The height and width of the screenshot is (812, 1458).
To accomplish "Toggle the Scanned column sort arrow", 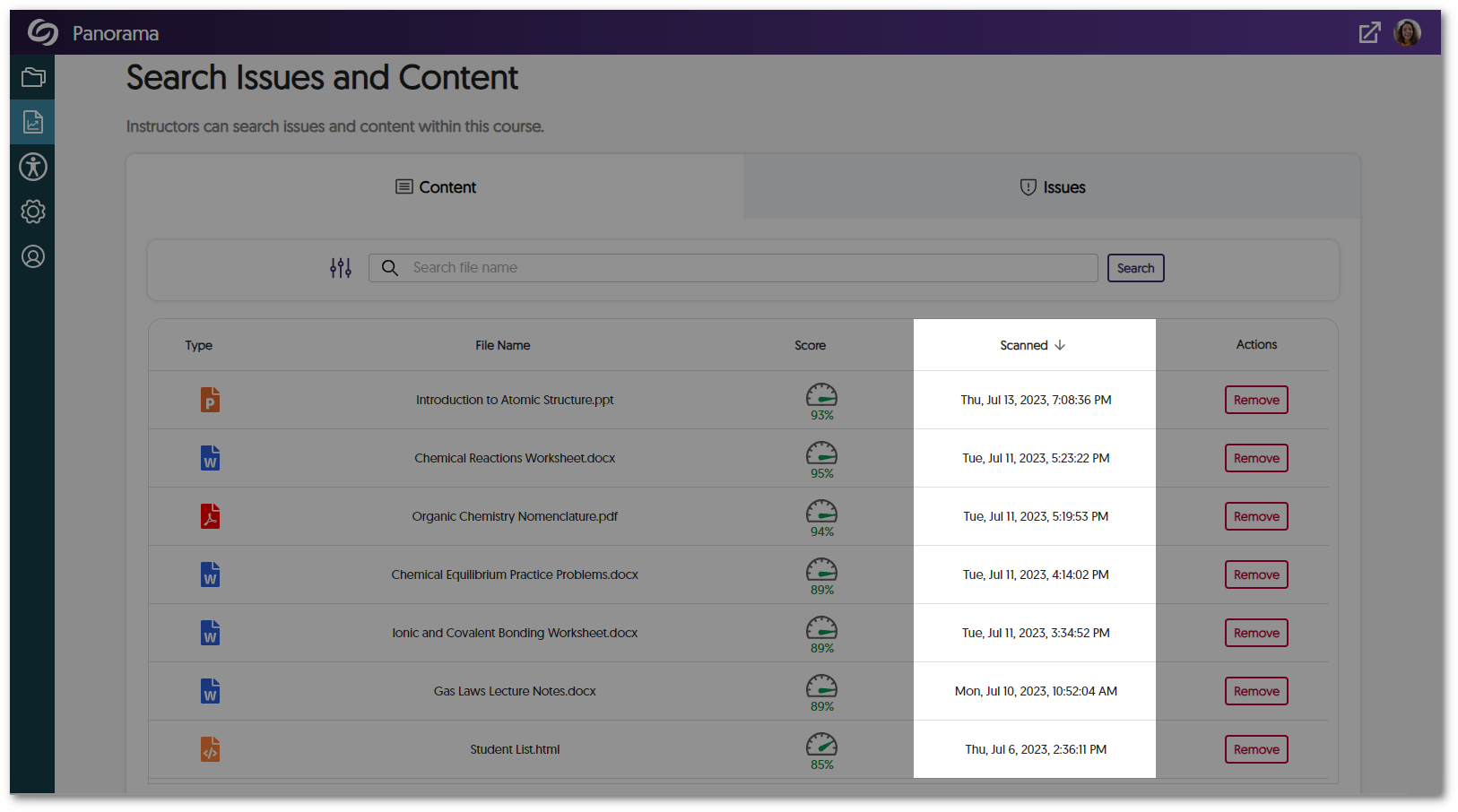I will pos(1061,344).
